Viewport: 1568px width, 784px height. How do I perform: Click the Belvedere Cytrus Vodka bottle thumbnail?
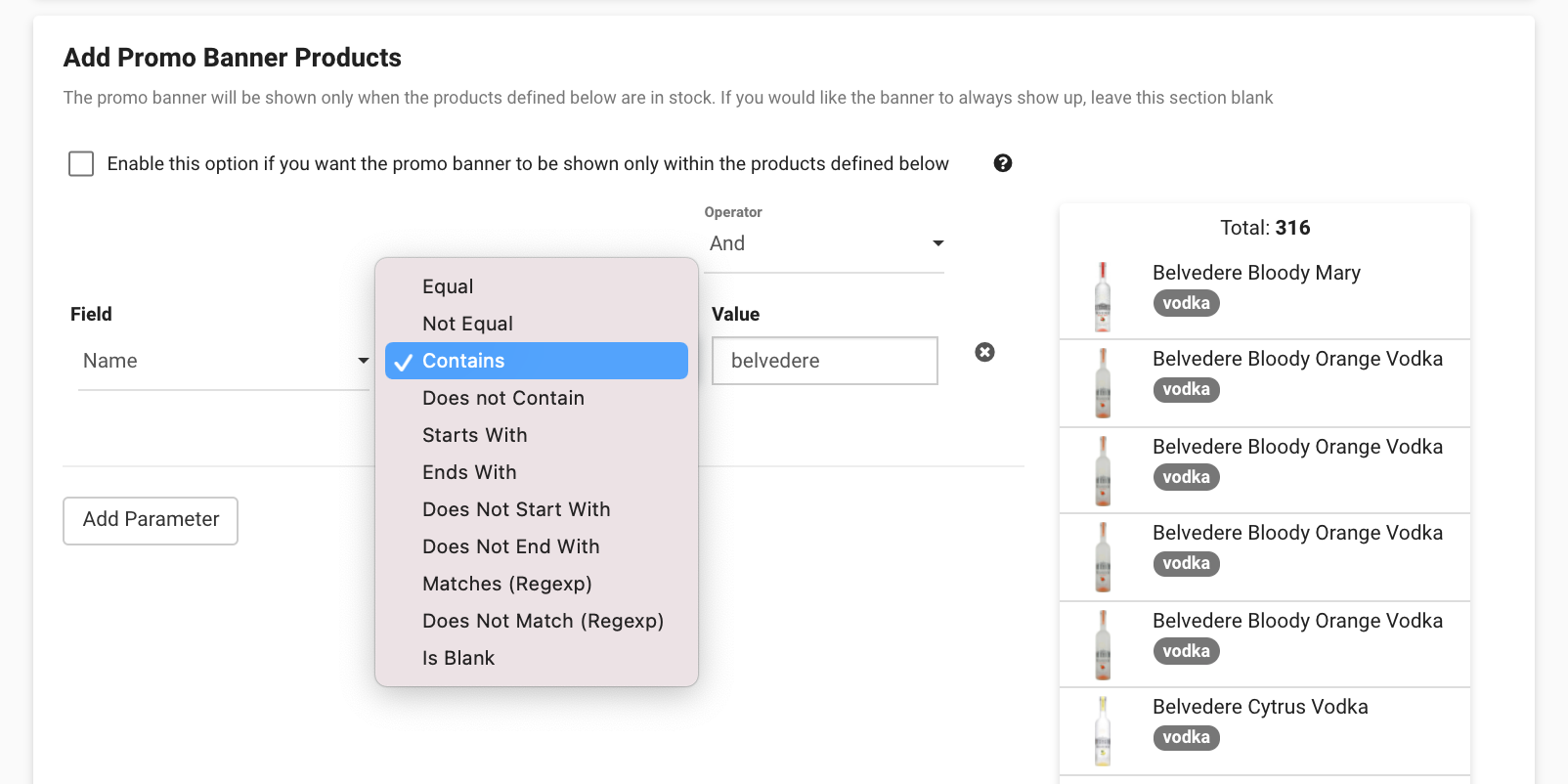click(1103, 731)
